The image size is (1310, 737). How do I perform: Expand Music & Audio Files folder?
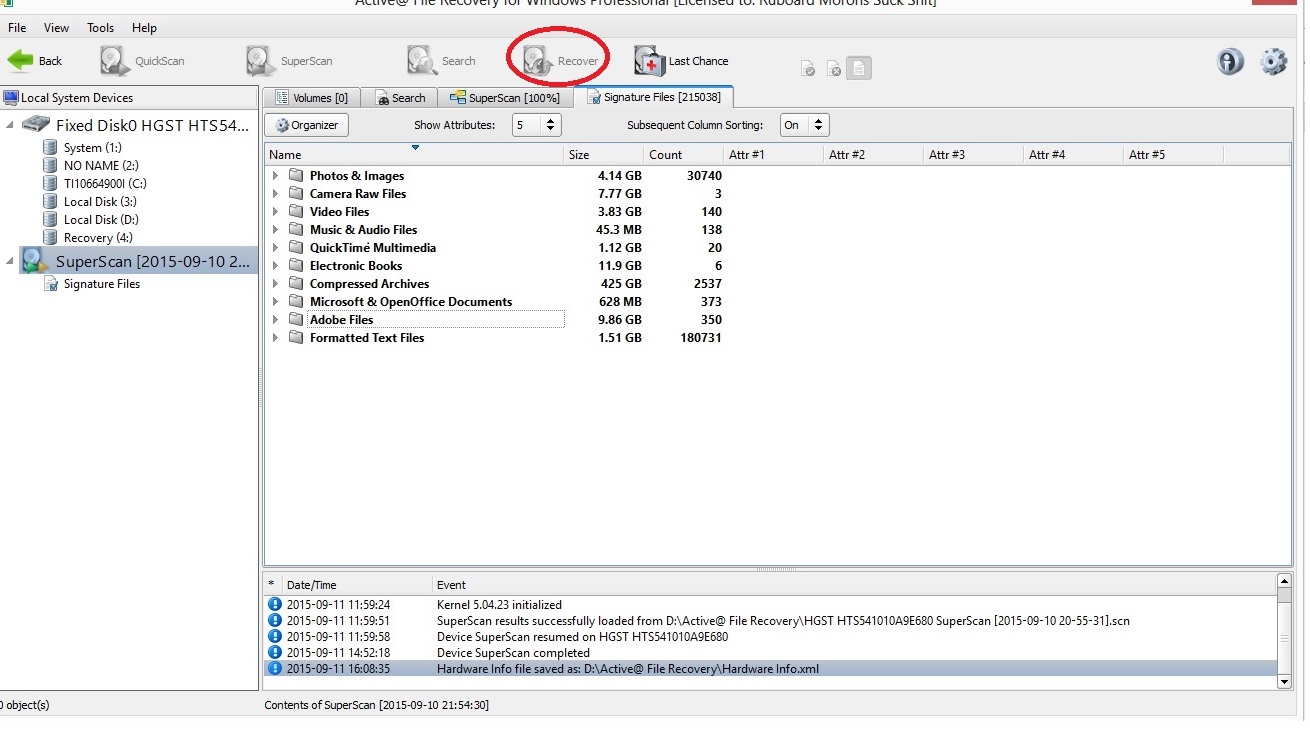coord(276,230)
